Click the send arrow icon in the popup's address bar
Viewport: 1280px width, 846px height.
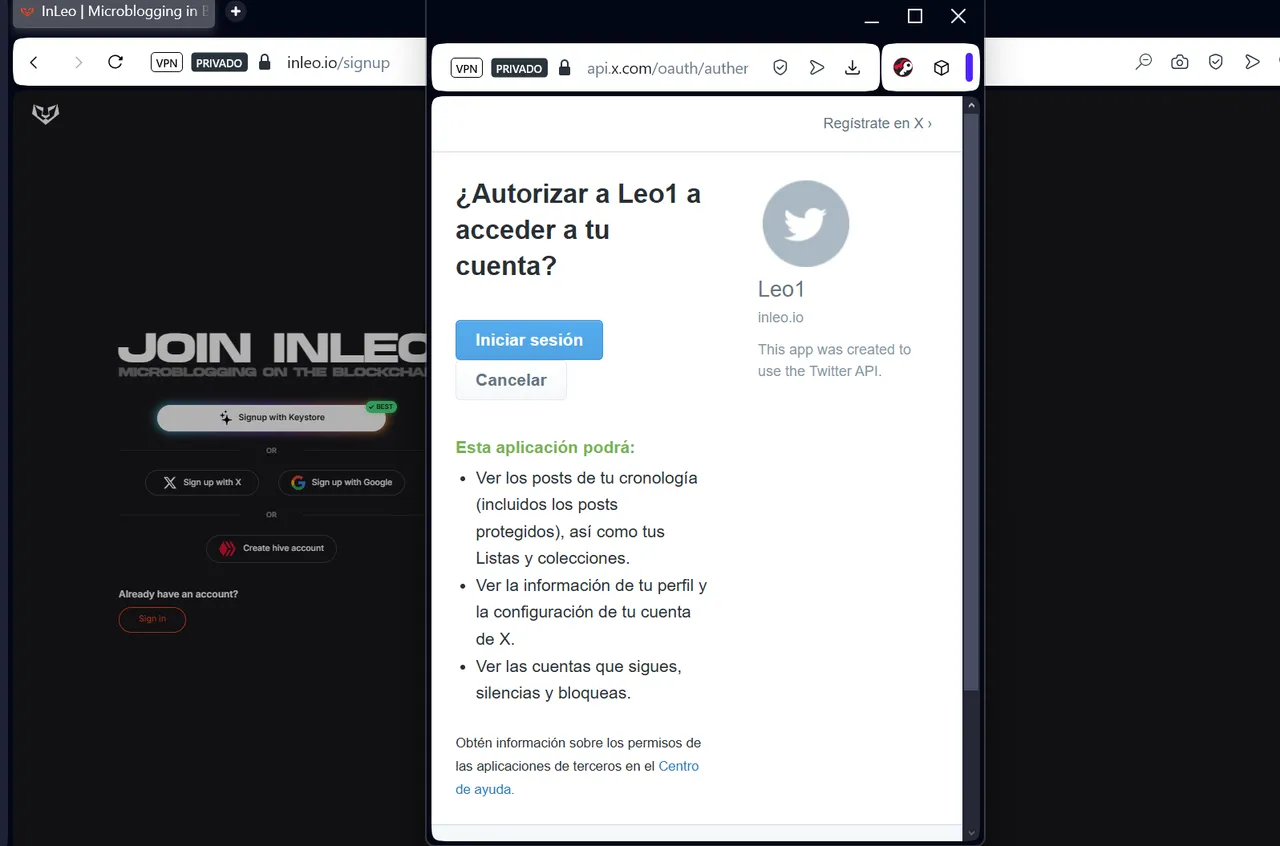817,68
